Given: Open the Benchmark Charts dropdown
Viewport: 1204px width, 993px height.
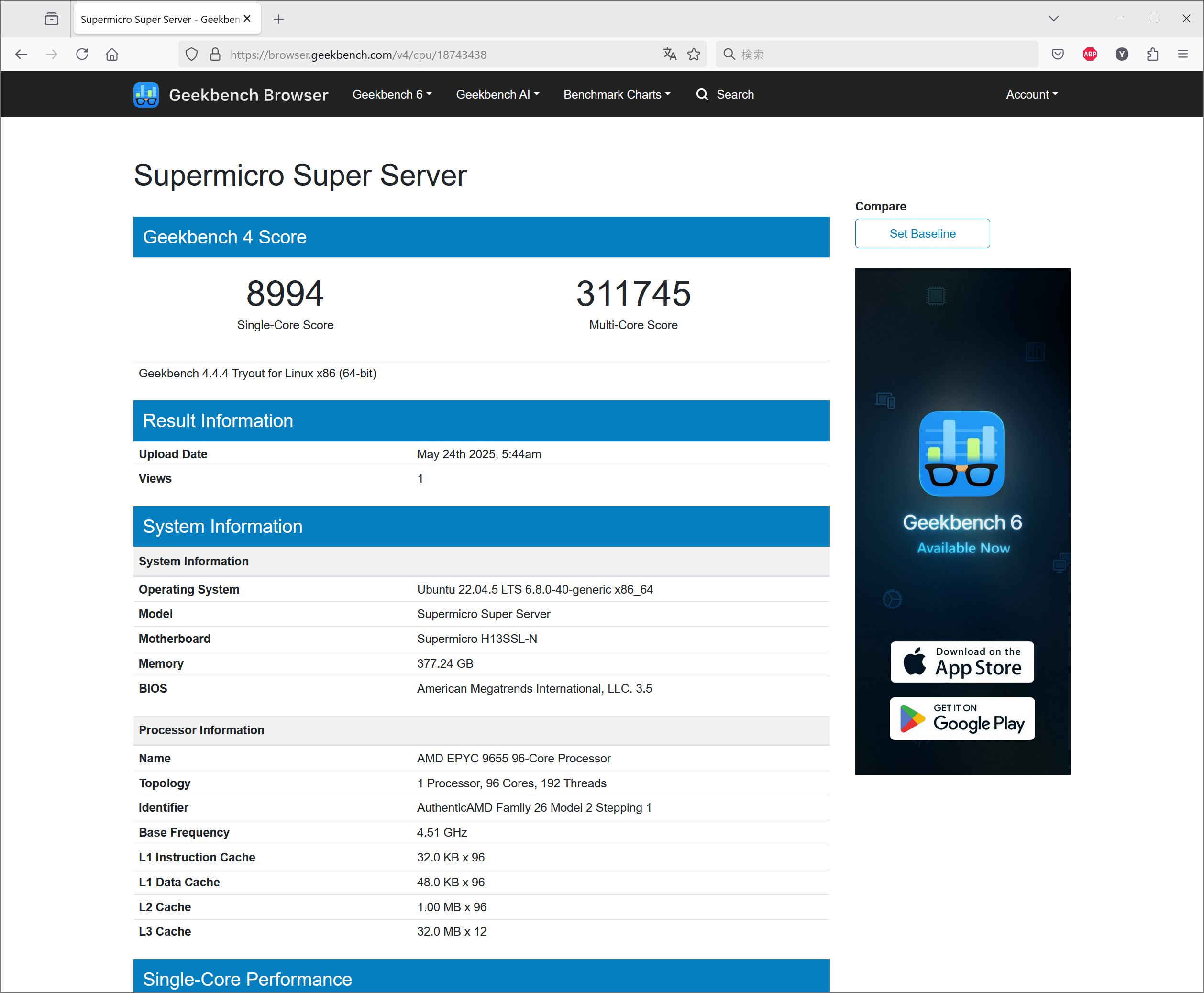Looking at the screenshot, I should [x=617, y=94].
